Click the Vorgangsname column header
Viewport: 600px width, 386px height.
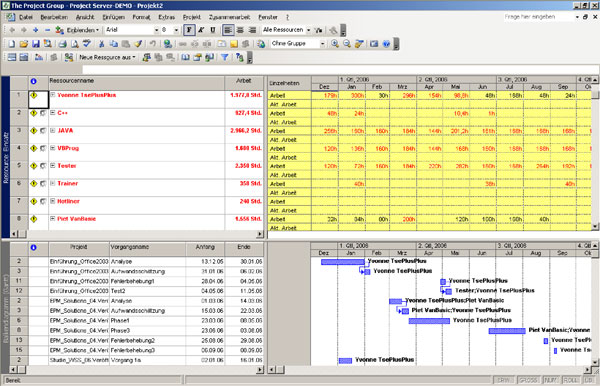148,249
